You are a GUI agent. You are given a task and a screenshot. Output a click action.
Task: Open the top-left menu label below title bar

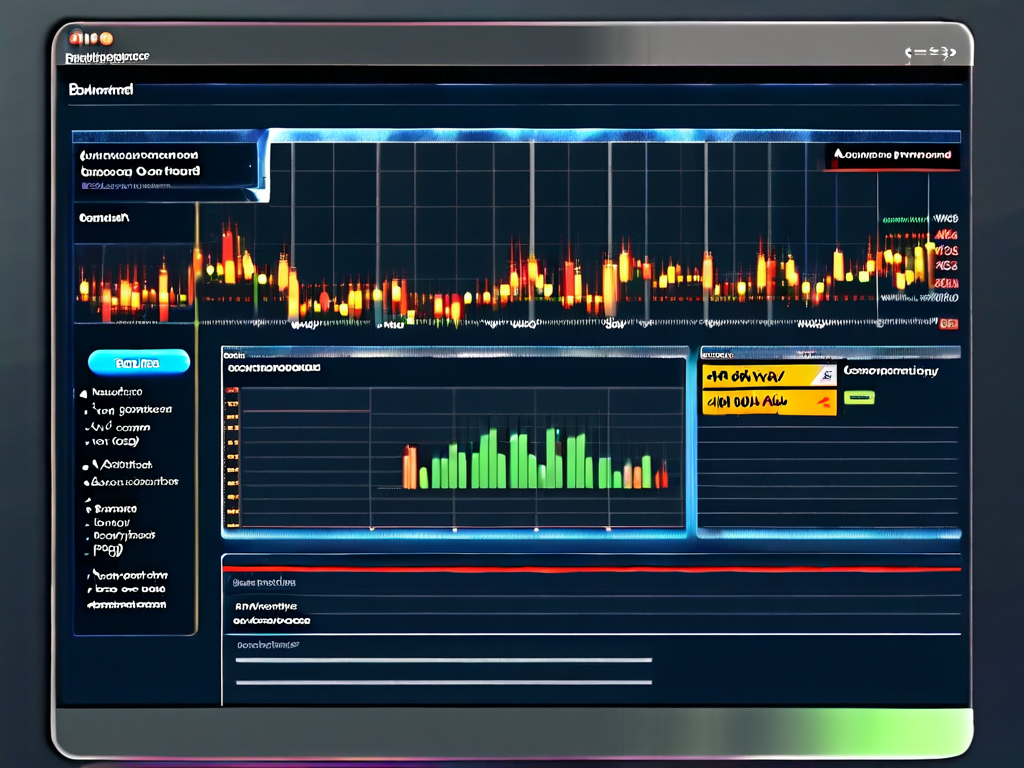point(101,90)
